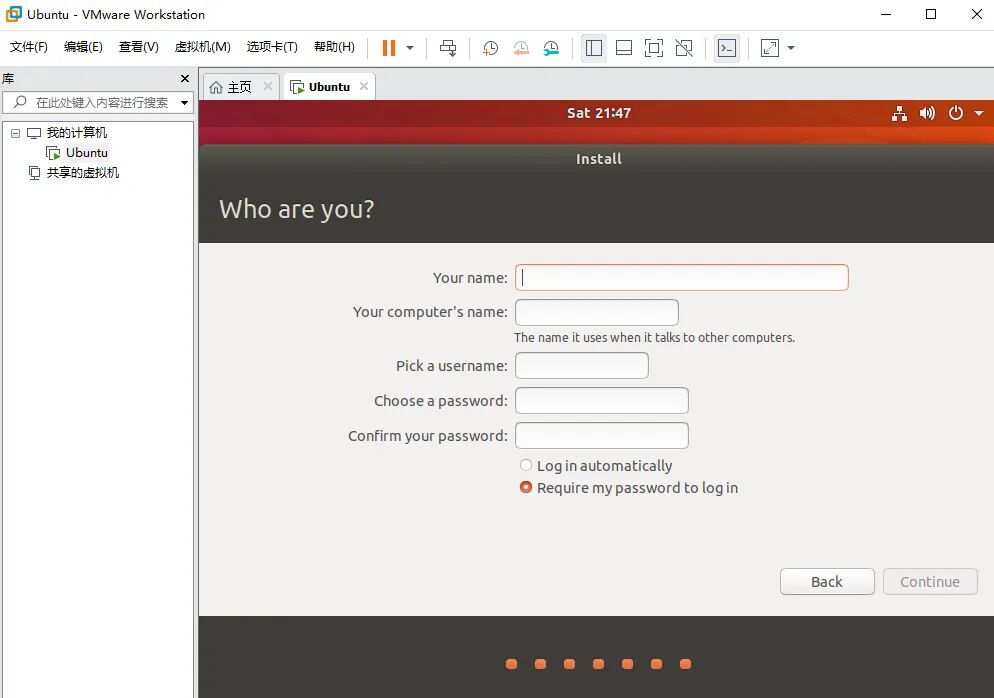
Task: Enter full screen mode
Action: [654, 48]
